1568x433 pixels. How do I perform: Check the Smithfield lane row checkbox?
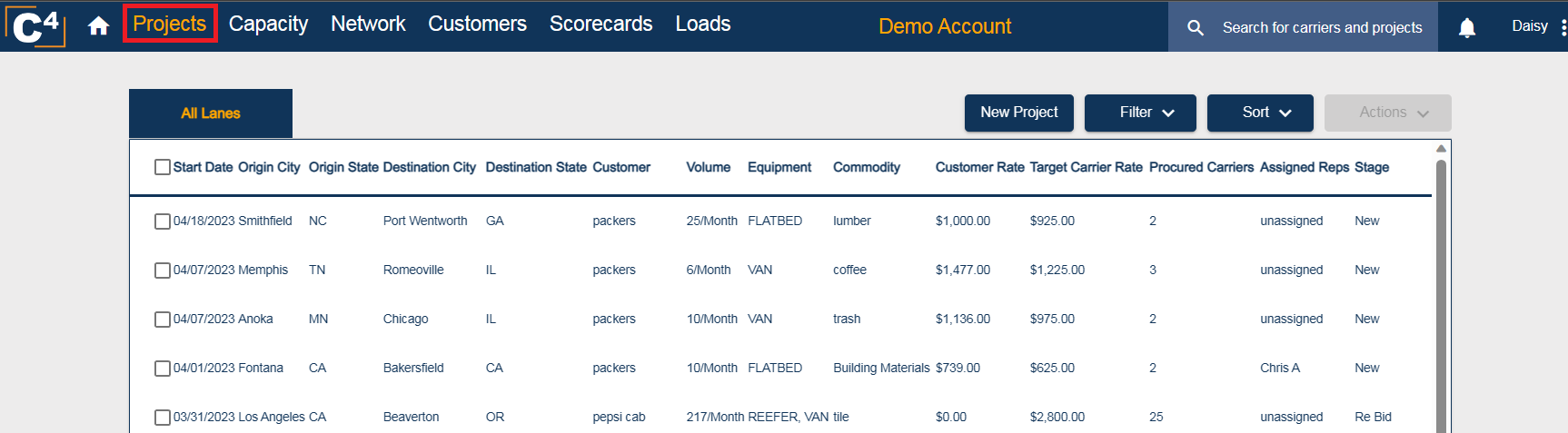tap(163, 221)
